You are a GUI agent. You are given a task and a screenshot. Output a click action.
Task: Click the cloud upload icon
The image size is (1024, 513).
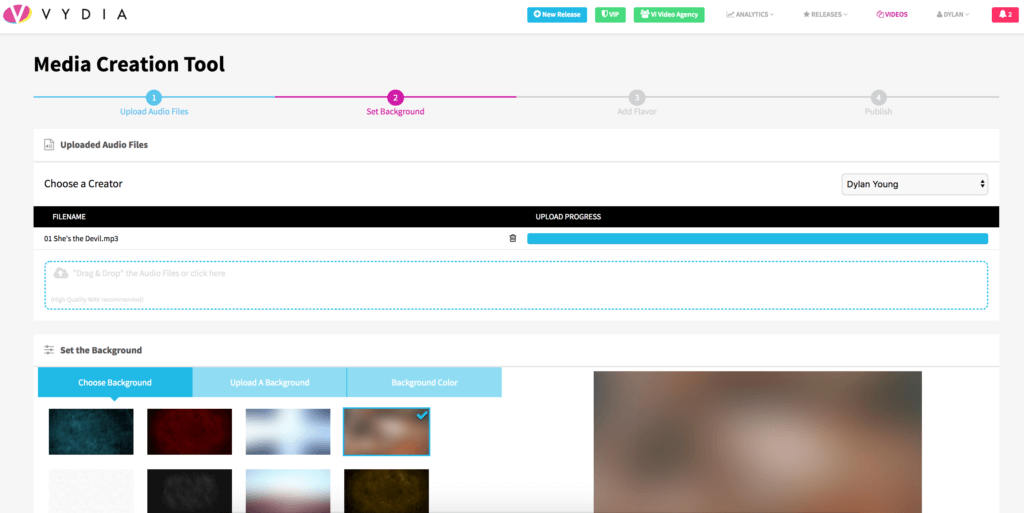(x=61, y=273)
